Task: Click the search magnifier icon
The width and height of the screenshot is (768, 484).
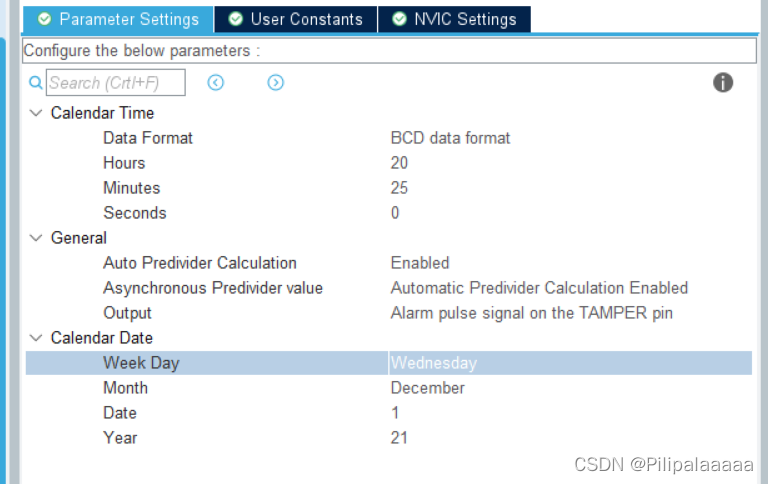Action: pyautogui.click(x=35, y=82)
